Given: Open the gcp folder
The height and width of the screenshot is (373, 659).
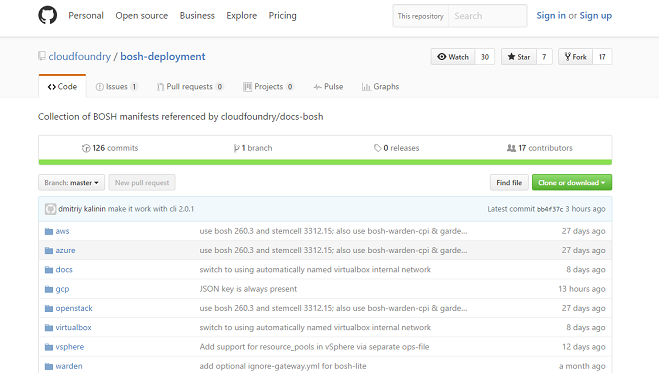Looking at the screenshot, I should [62, 289].
